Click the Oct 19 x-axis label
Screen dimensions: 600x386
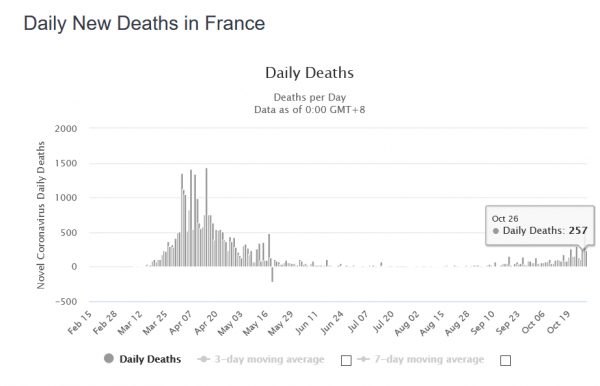pyautogui.click(x=559, y=322)
